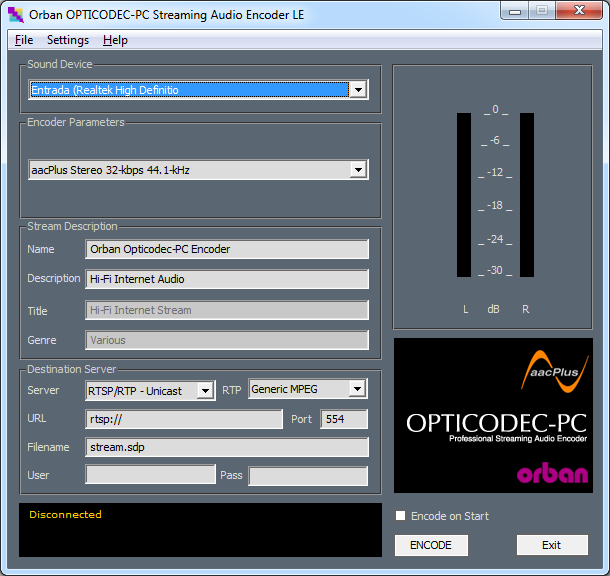Open the Server type RTSP/RTP dropdown
The width and height of the screenshot is (610, 576).
(x=205, y=390)
